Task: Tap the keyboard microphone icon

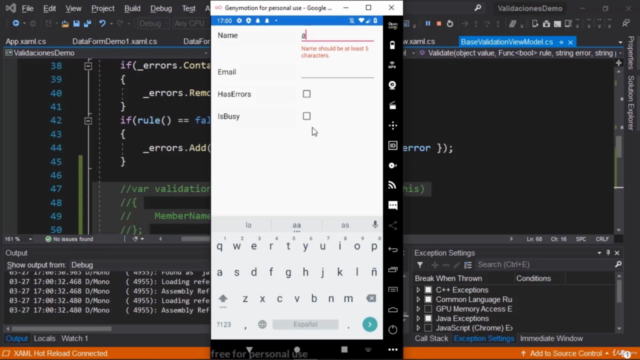Action: 375,224
